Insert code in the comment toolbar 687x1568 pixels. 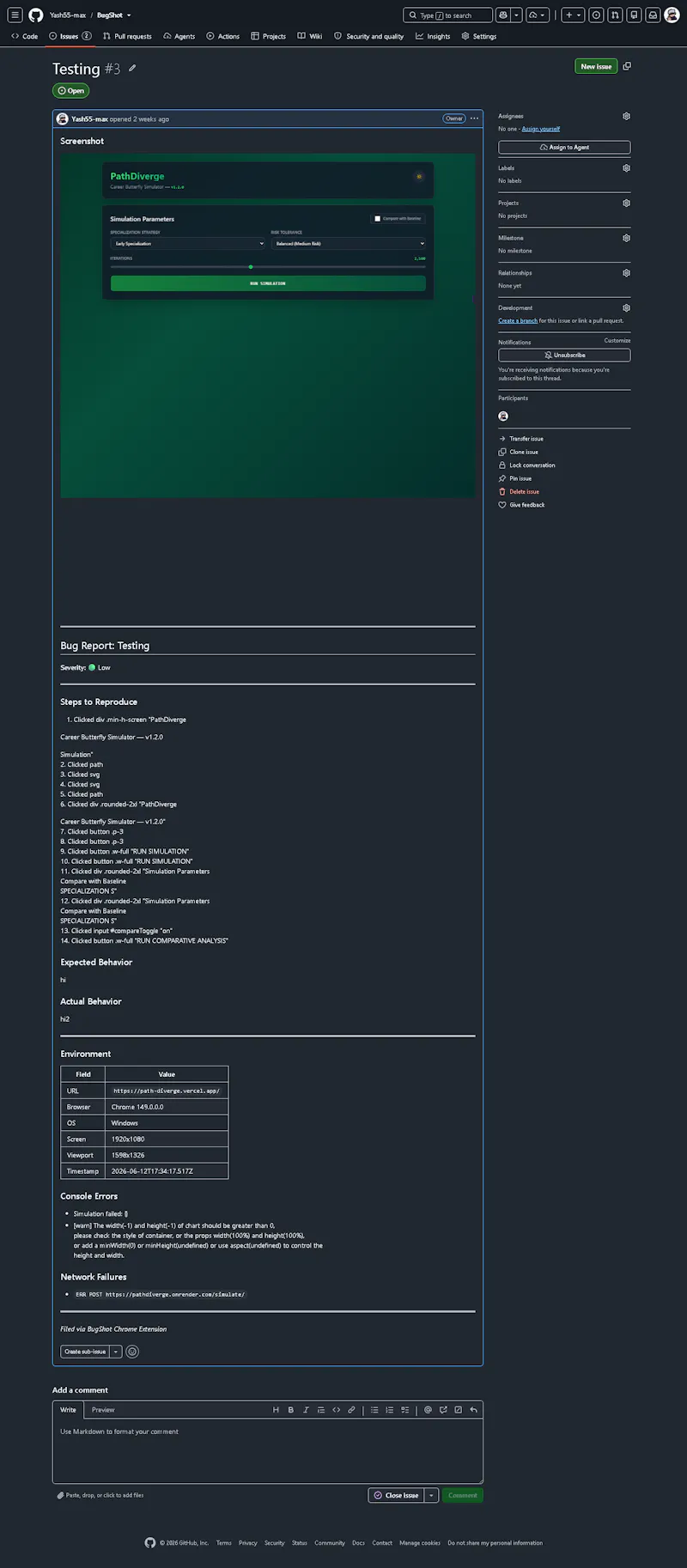point(337,1410)
